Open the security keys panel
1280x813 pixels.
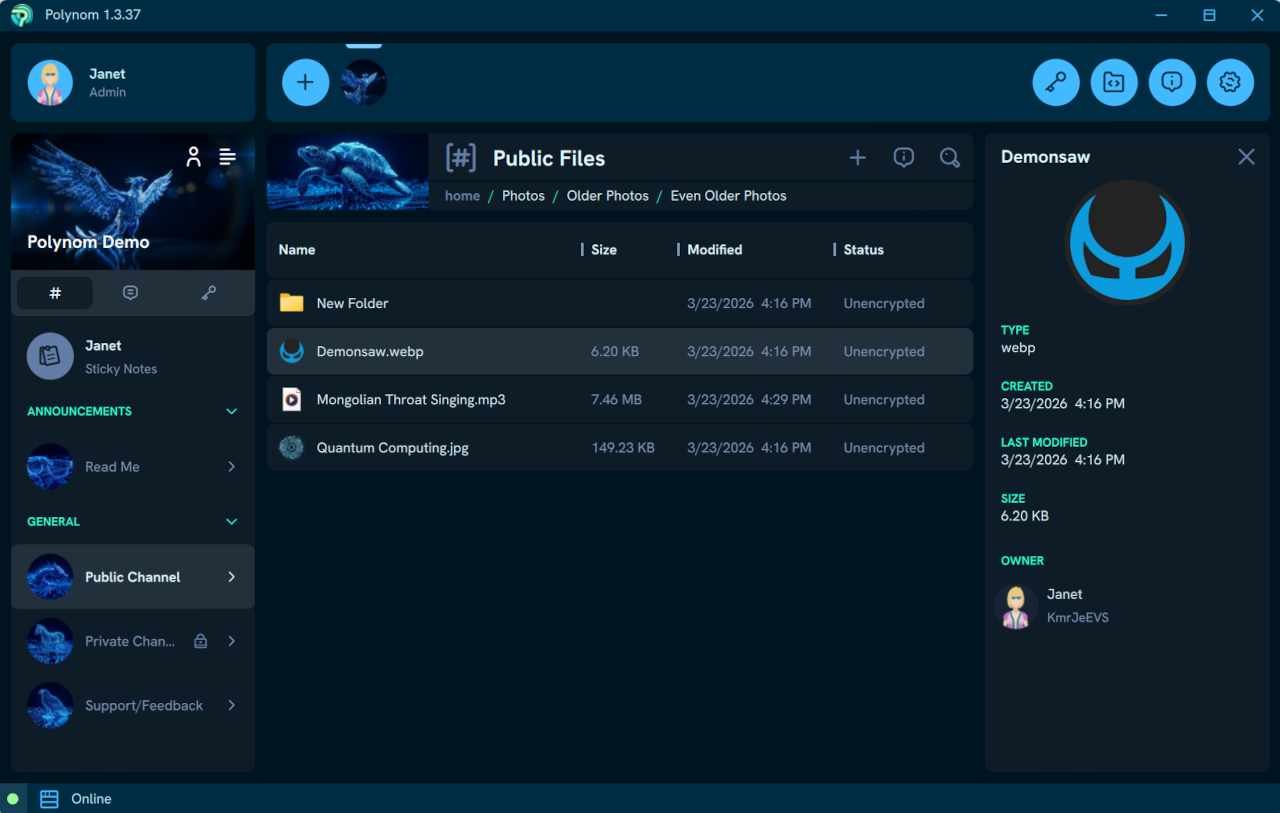tap(1055, 82)
